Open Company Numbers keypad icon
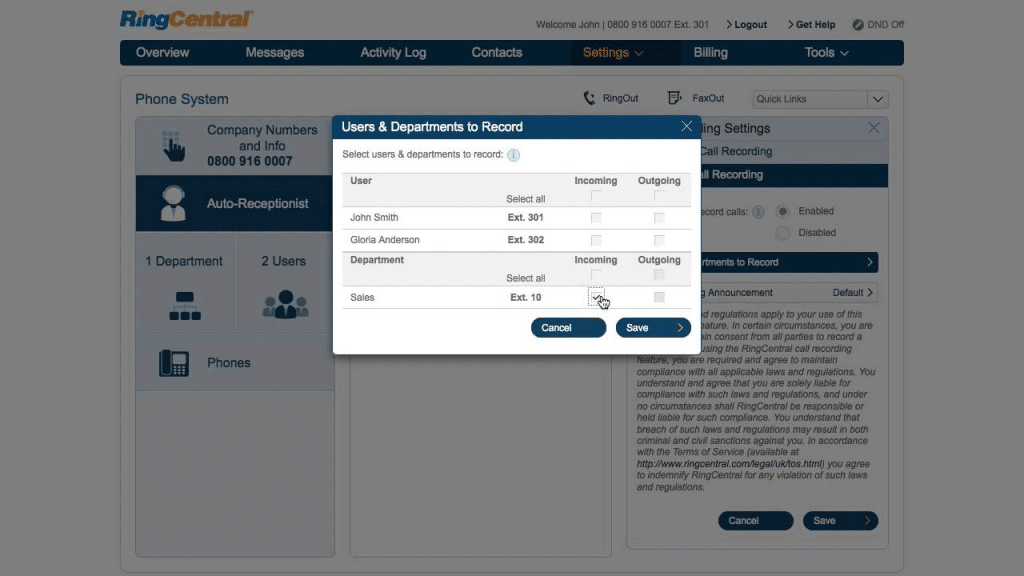The height and width of the screenshot is (576, 1024). coord(173,146)
